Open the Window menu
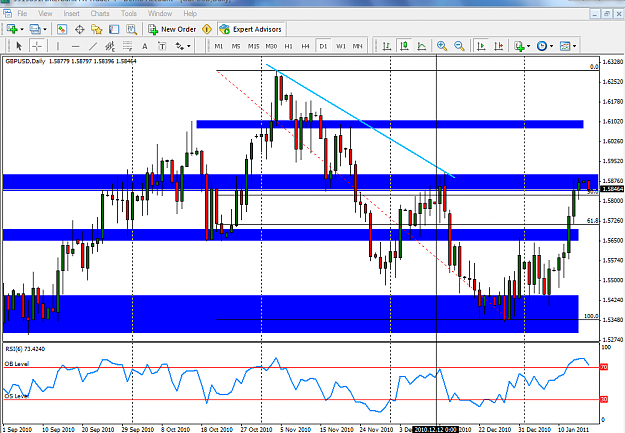 [x=160, y=14]
